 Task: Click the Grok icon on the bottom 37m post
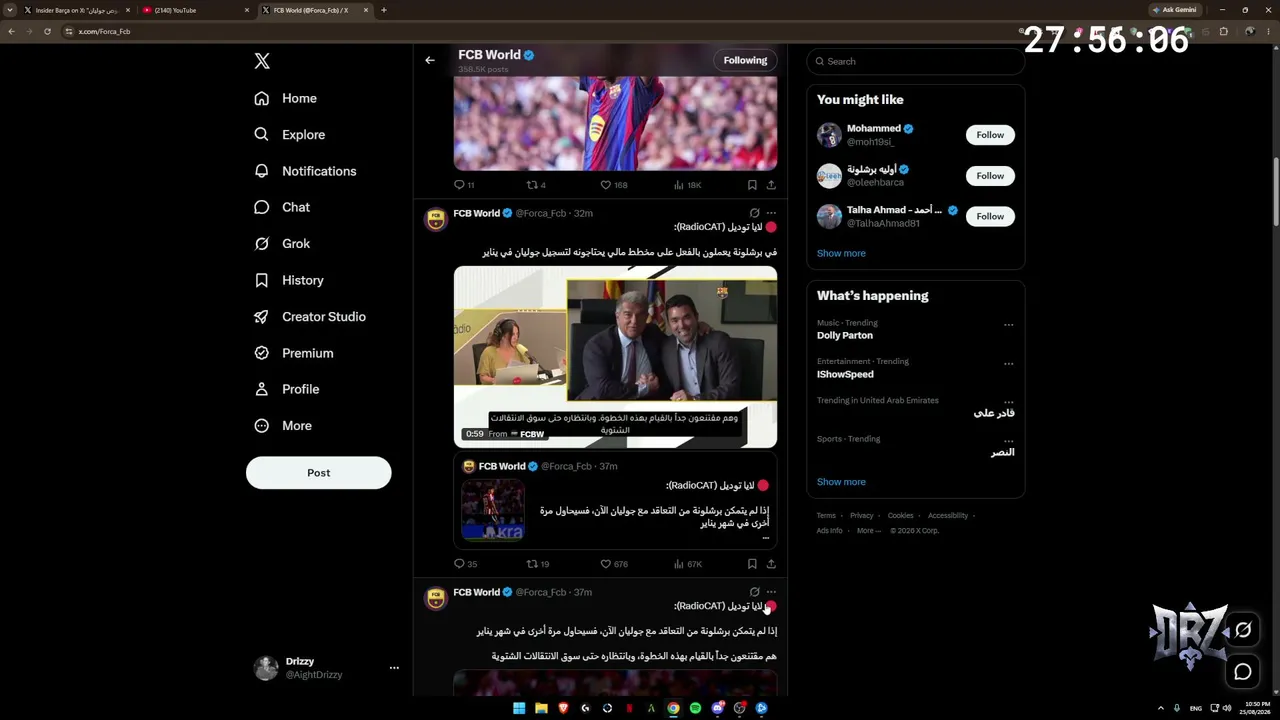[755, 592]
